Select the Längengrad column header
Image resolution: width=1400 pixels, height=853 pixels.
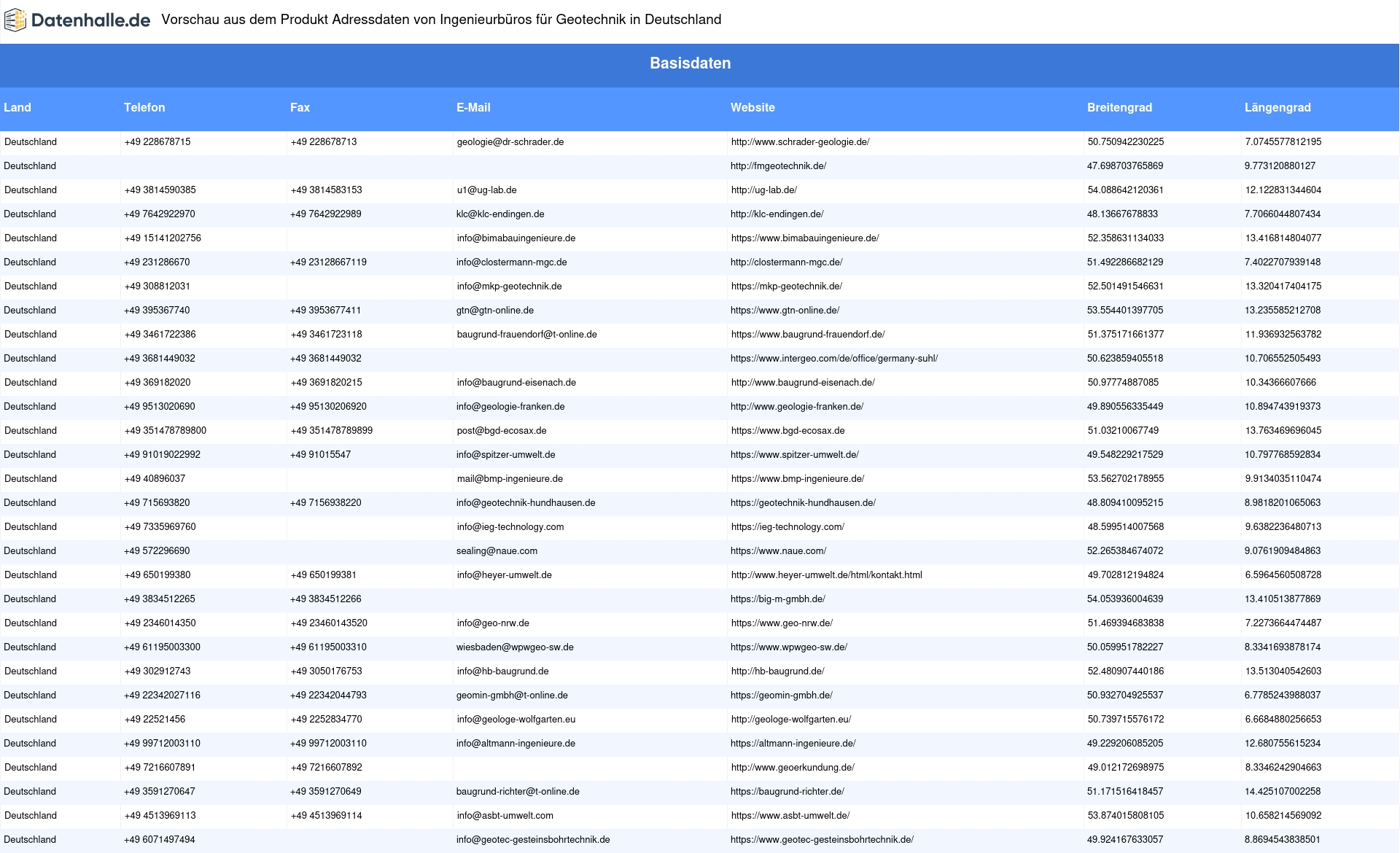click(1277, 107)
